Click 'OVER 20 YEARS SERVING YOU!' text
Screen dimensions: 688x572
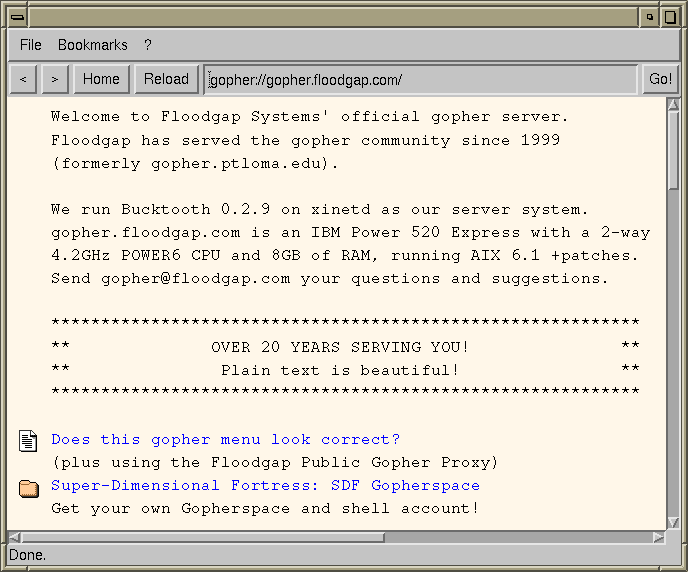coord(340,347)
